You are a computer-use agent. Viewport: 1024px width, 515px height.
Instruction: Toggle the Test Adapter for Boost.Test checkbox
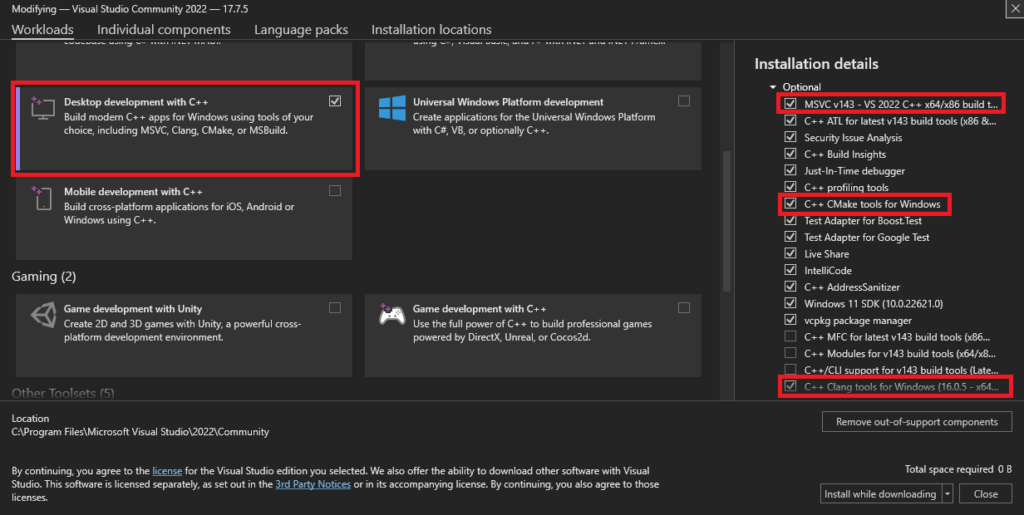pos(790,220)
